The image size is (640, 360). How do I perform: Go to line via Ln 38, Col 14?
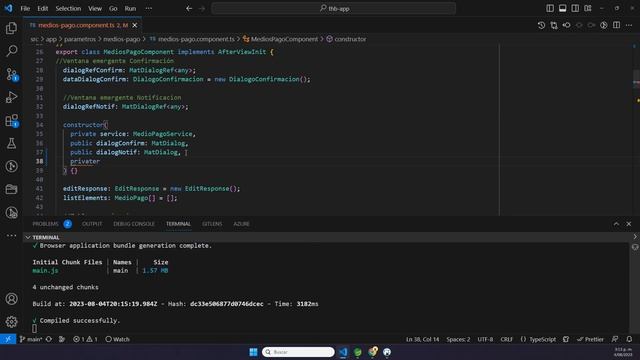pyautogui.click(x=422, y=339)
